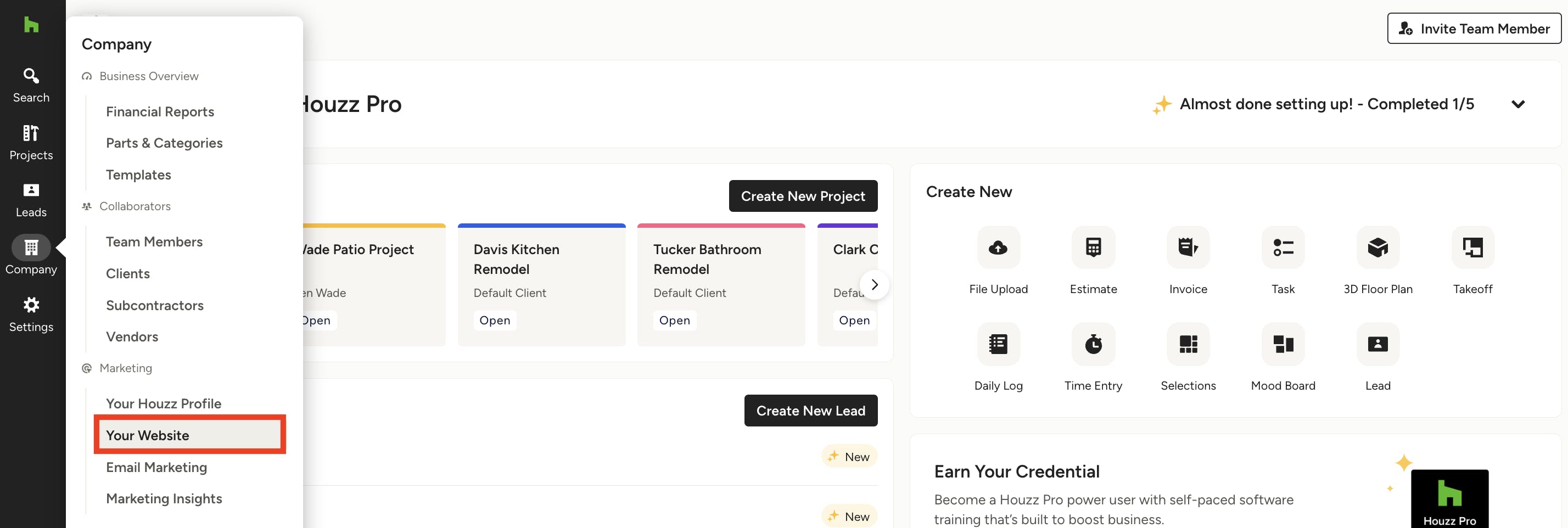Screen dimensions: 1568x528
Task: Click Create New Lead button
Action: click(810, 411)
